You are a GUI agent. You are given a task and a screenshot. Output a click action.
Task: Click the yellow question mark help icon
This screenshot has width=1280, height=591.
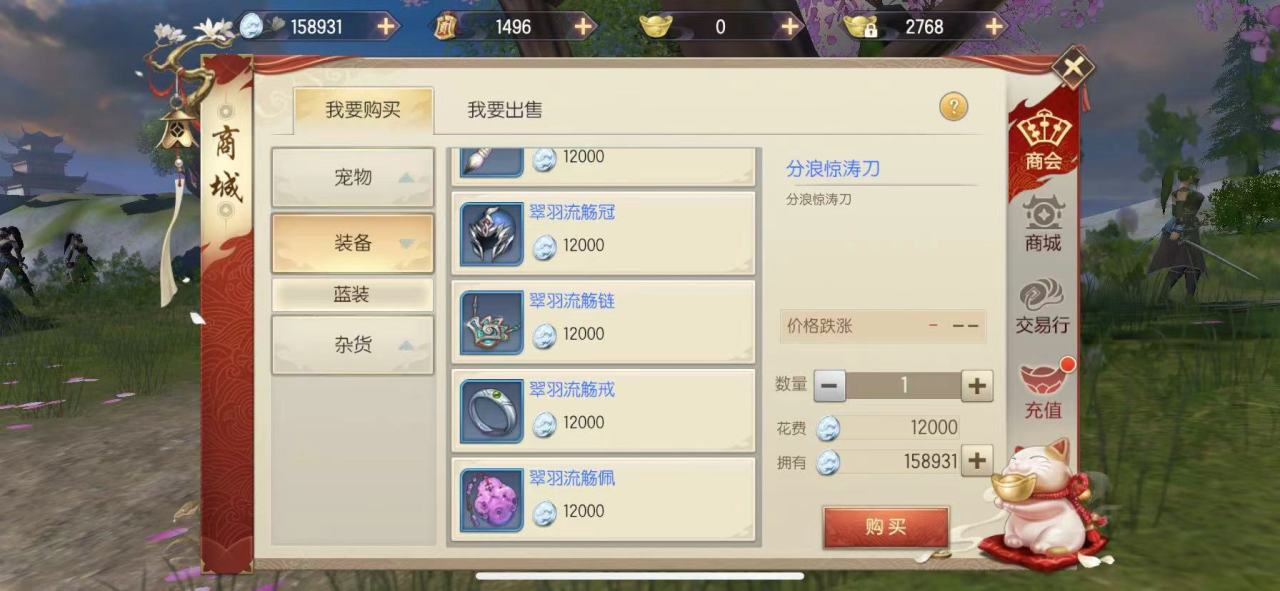click(953, 107)
